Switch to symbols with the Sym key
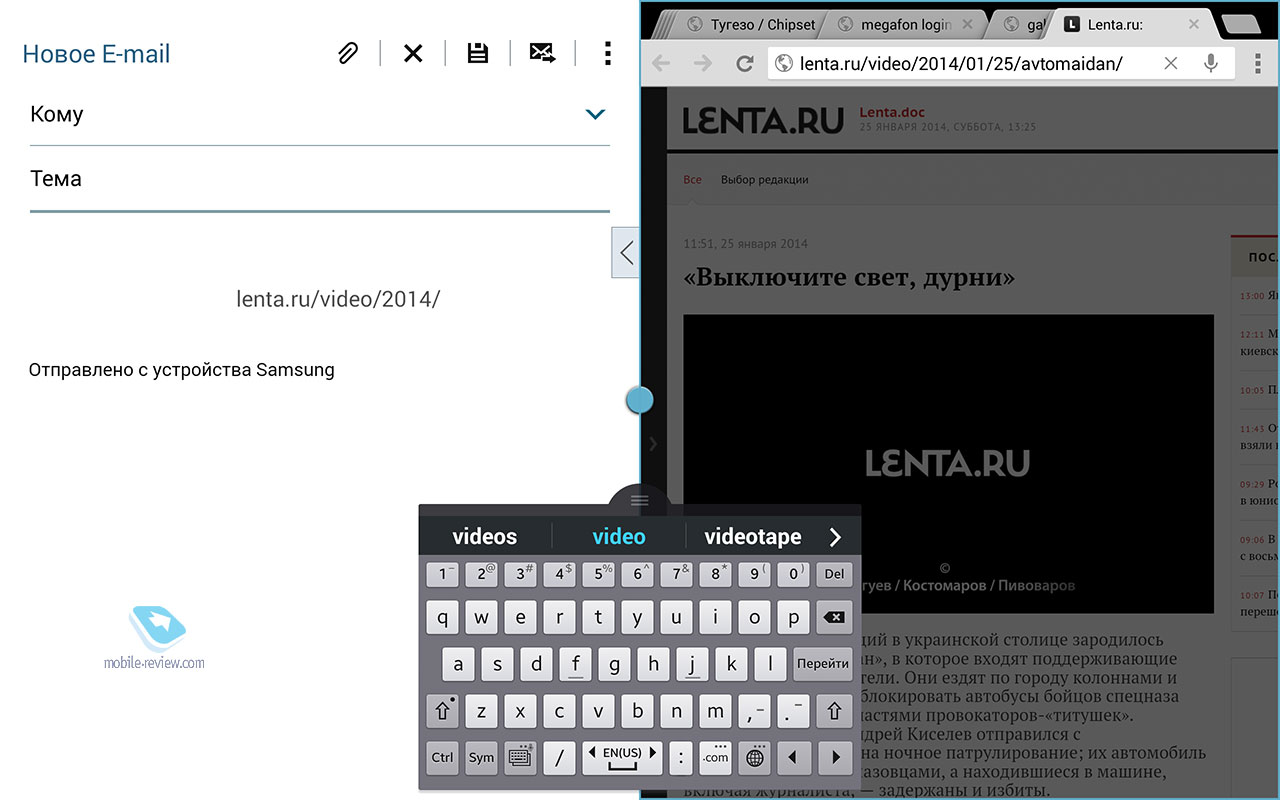The image size is (1280, 800). (481, 757)
